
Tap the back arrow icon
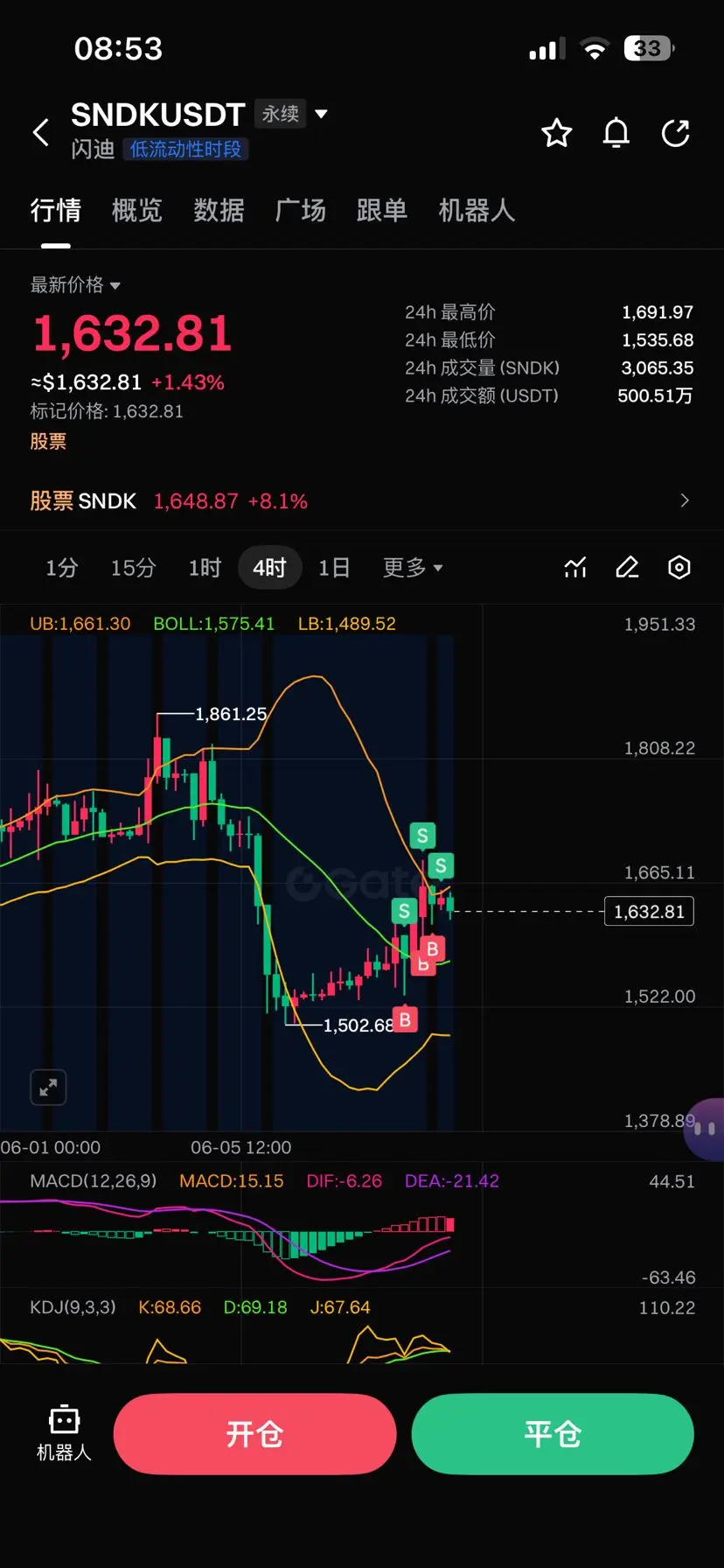coord(41,133)
